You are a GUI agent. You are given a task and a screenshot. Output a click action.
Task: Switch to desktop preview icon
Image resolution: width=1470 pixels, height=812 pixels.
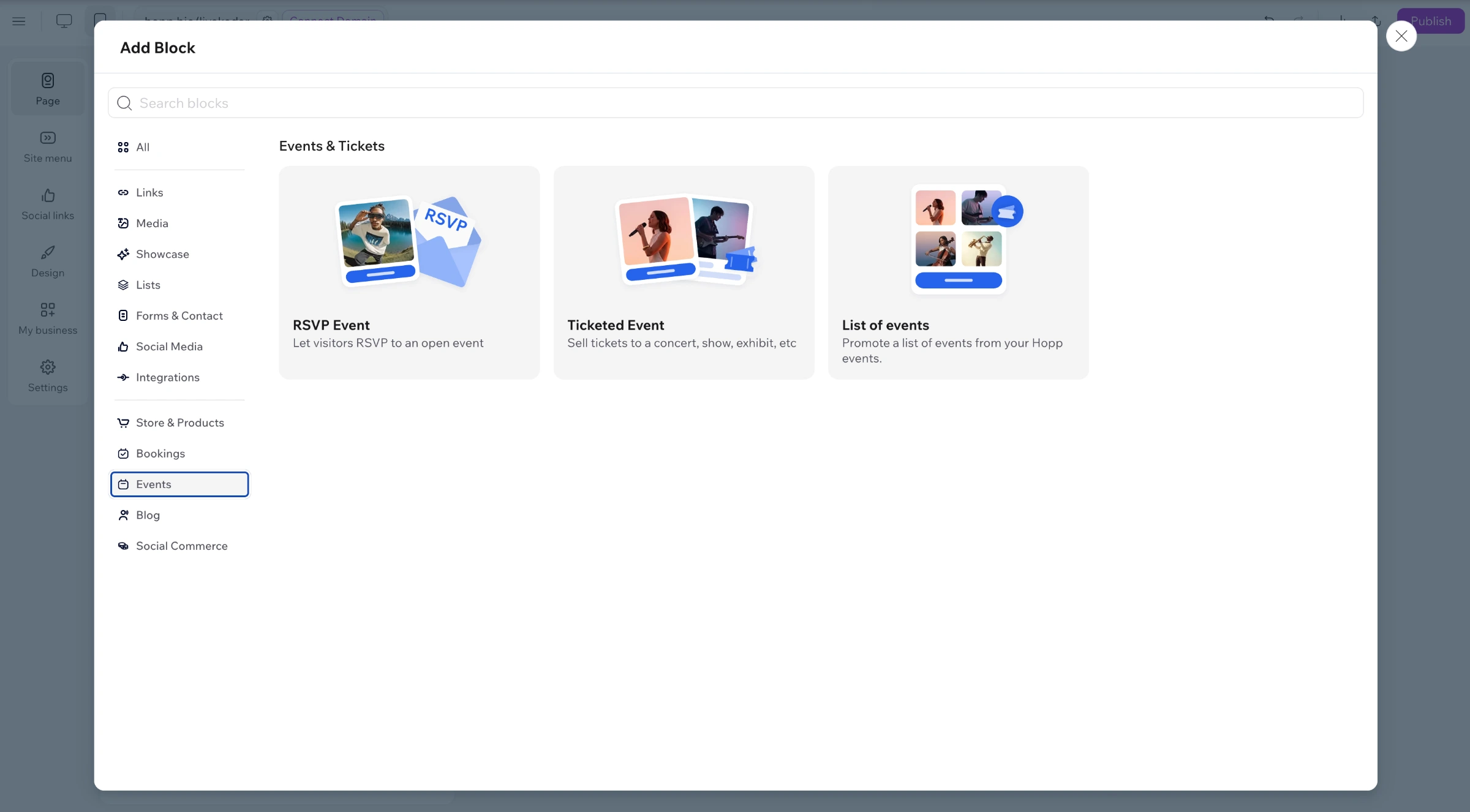click(64, 21)
